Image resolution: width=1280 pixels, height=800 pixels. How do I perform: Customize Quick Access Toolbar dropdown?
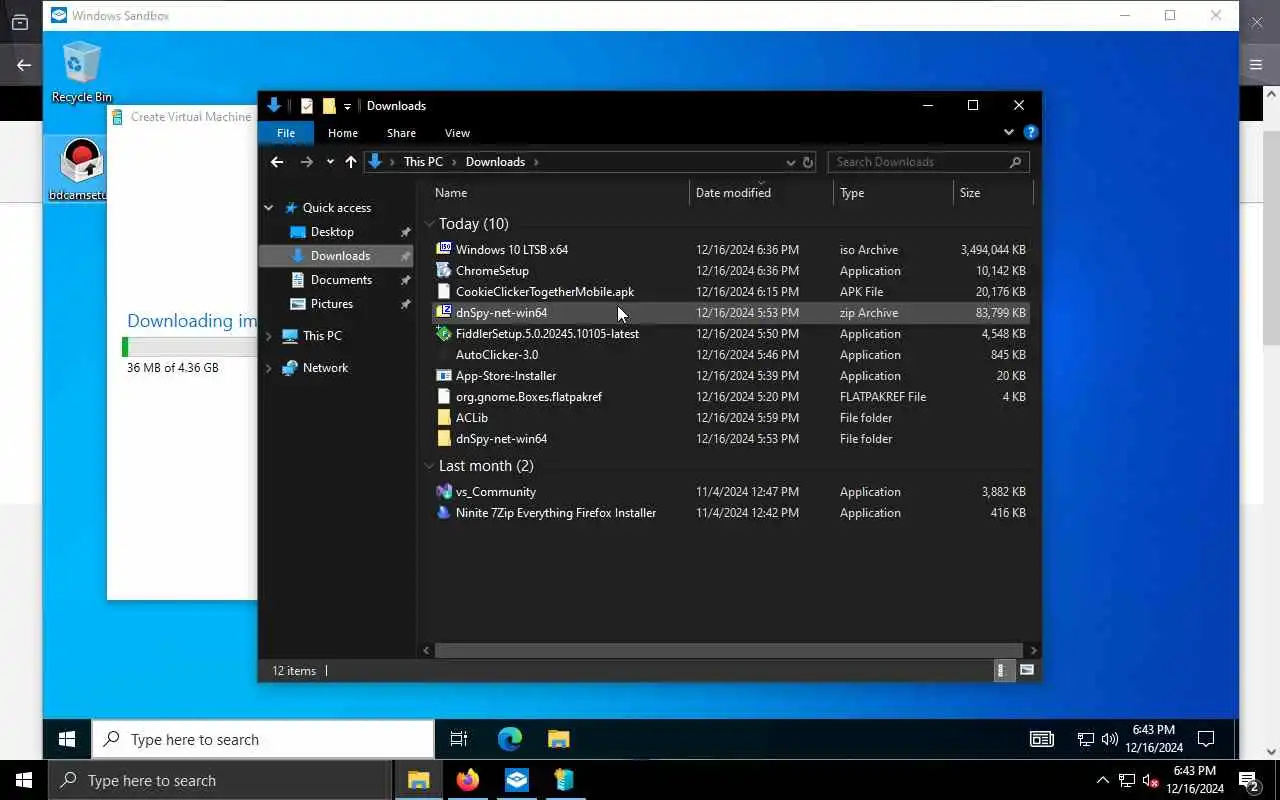[x=347, y=106]
